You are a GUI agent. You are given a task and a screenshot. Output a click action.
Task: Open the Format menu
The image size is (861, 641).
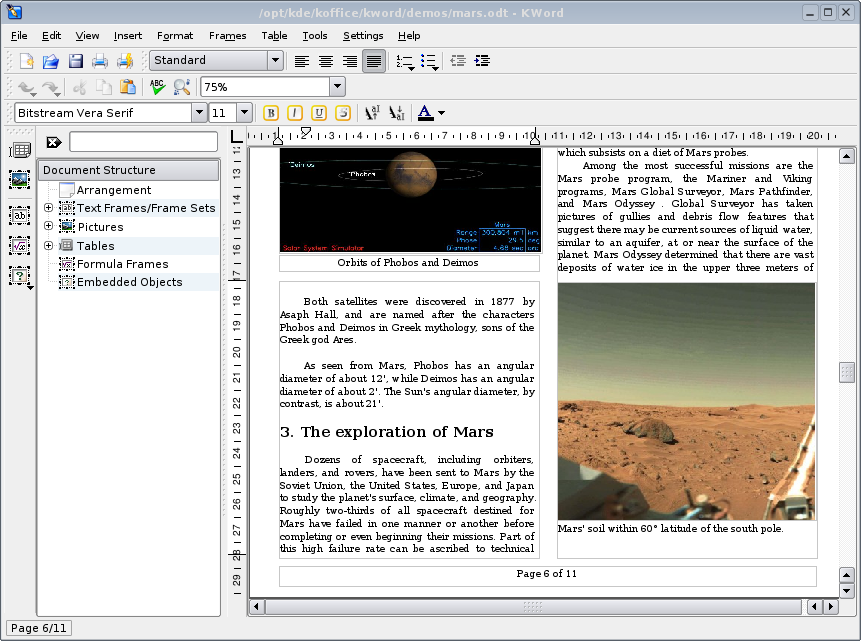click(x=175, y=36)
